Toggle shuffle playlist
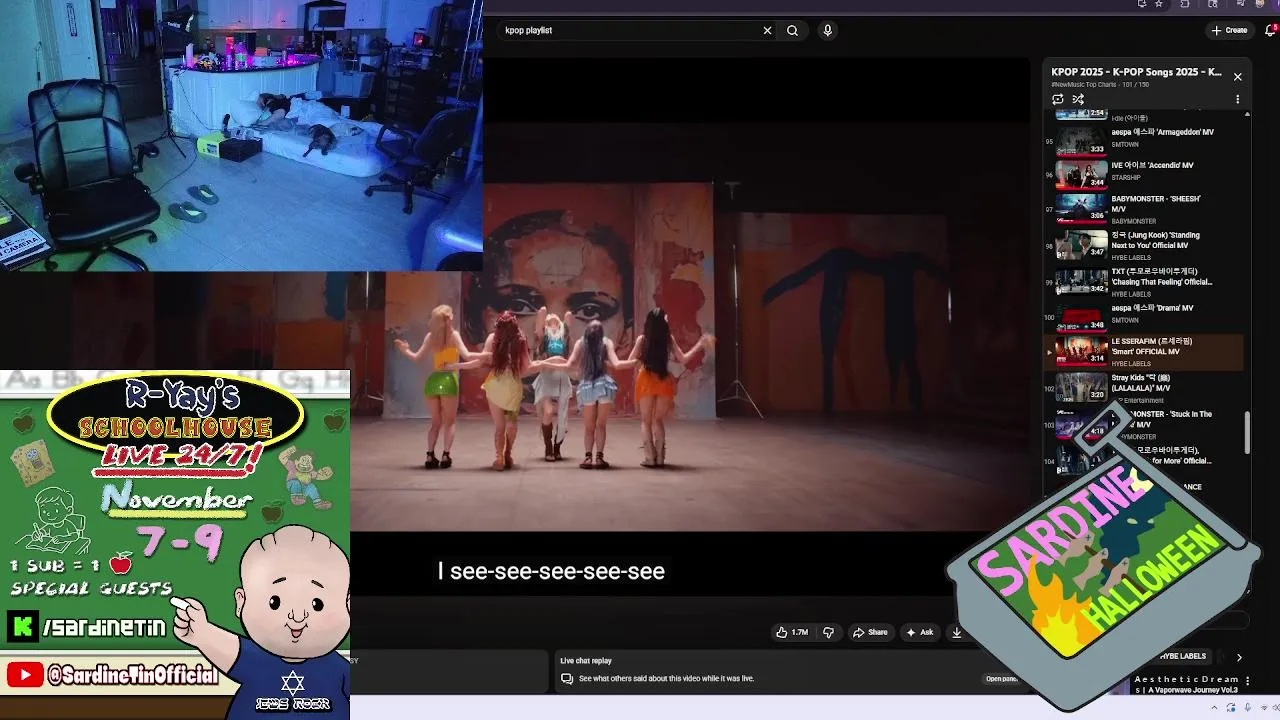 pos(1078,99)
